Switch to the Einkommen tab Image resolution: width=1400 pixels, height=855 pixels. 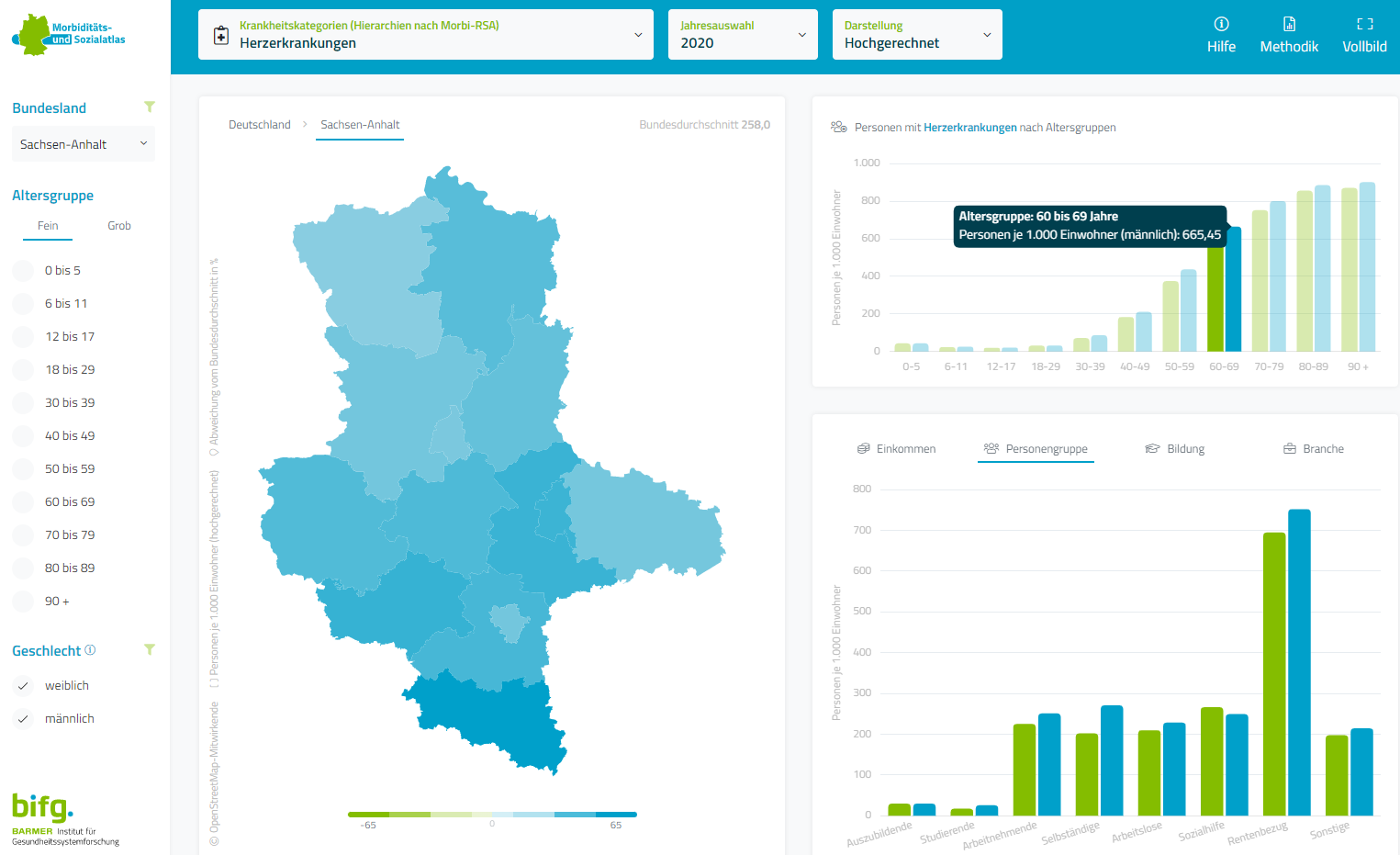tap(896, 449)
